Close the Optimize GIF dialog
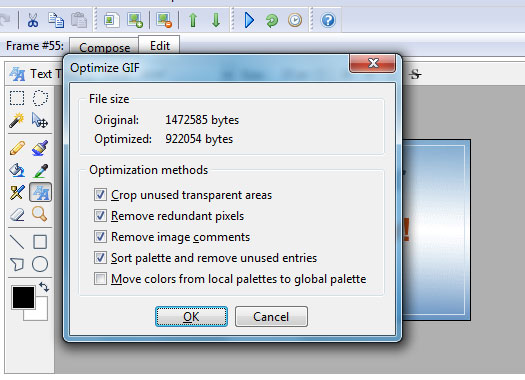This screenshot has width=525, height=380. (373, 63)
